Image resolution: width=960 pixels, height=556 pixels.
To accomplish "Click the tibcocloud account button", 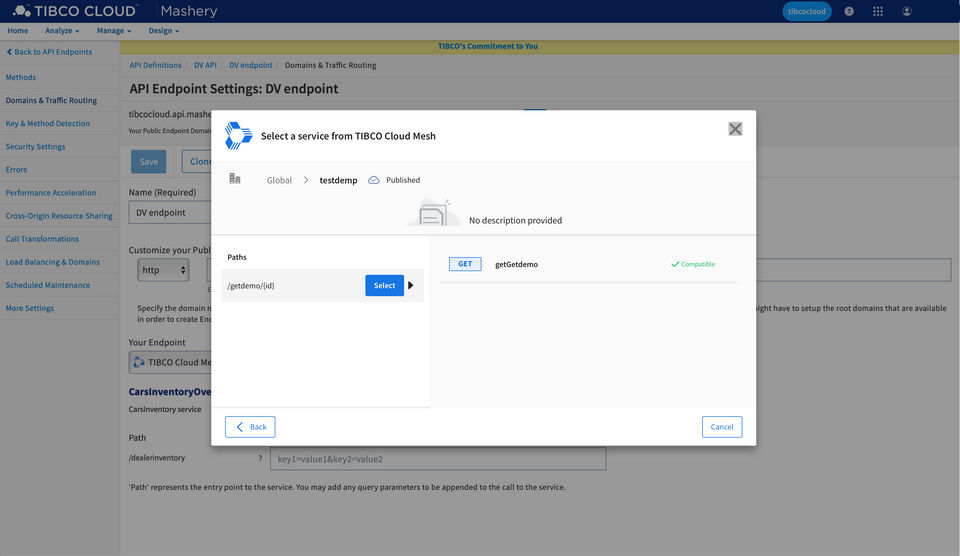I will (806, 11).
